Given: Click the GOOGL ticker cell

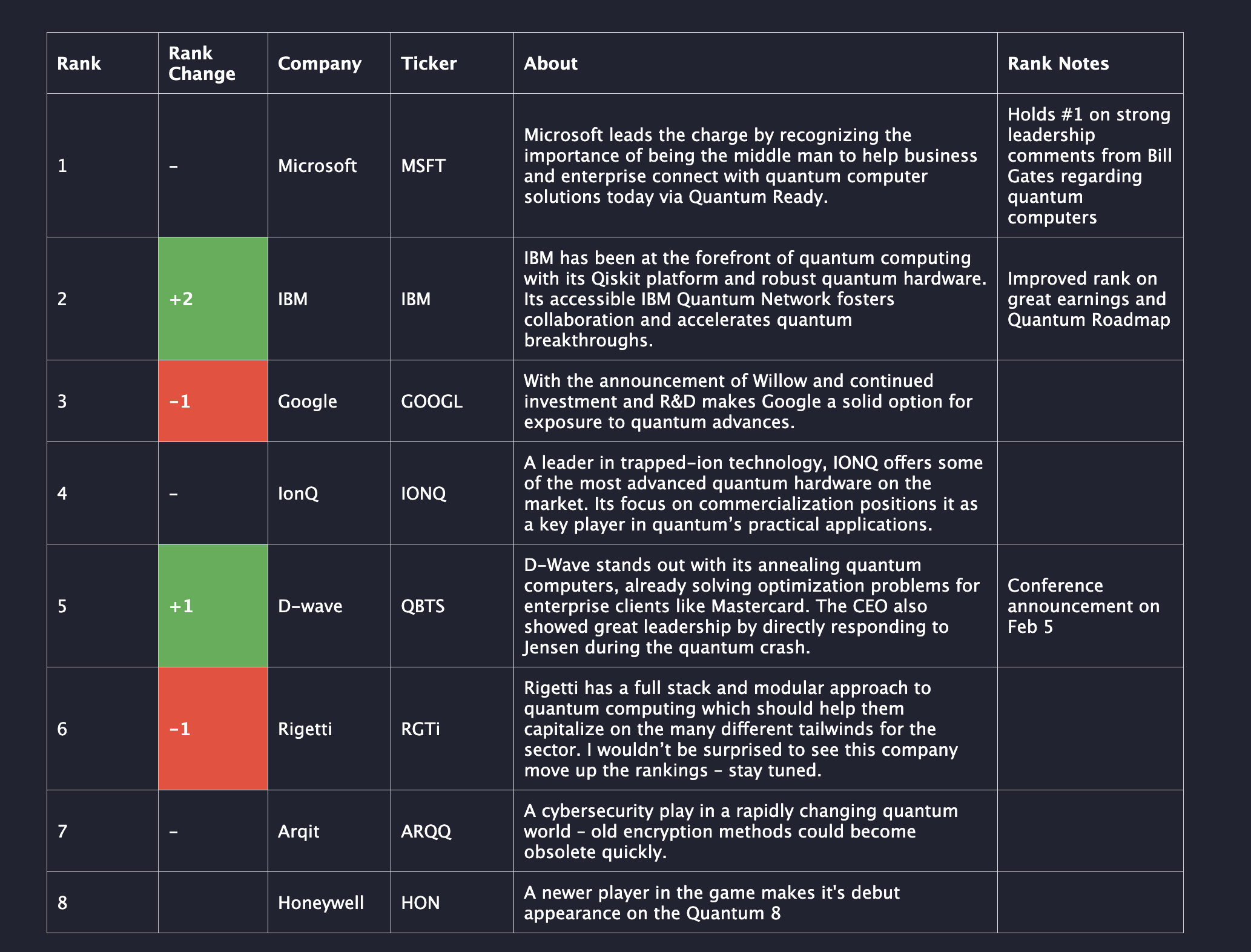Looking at the screenshot, I should coord(432,401).
